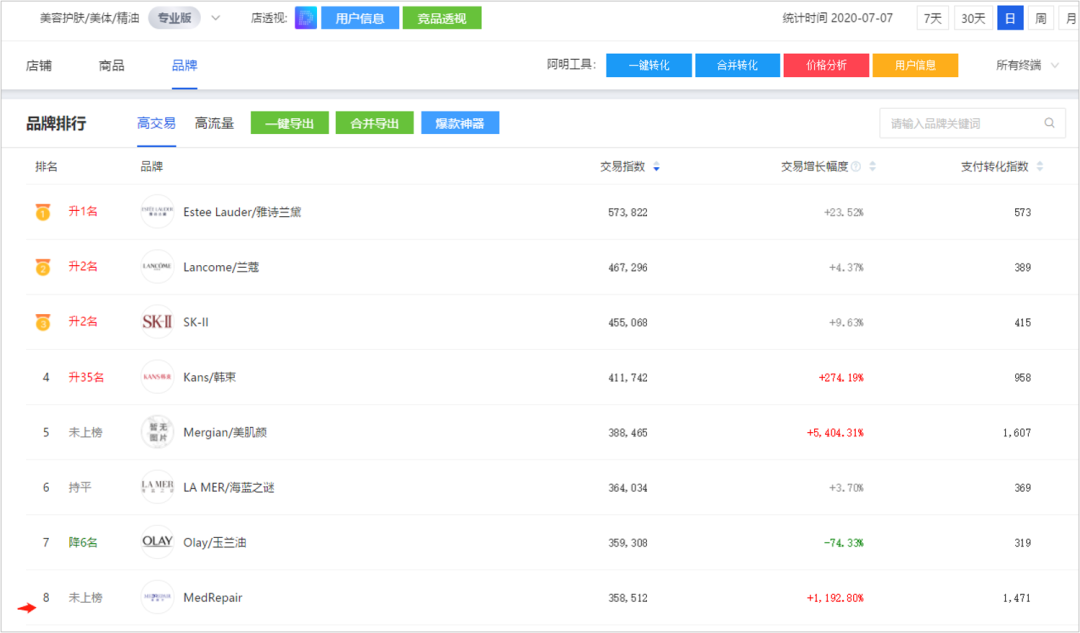
Task: Click the Lancome brand logo
Action: [157, 267]
